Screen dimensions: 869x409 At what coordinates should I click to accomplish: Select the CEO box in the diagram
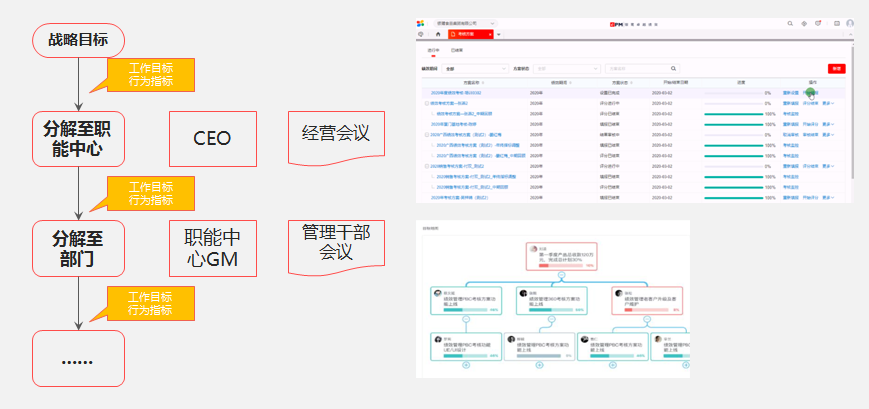213,139
